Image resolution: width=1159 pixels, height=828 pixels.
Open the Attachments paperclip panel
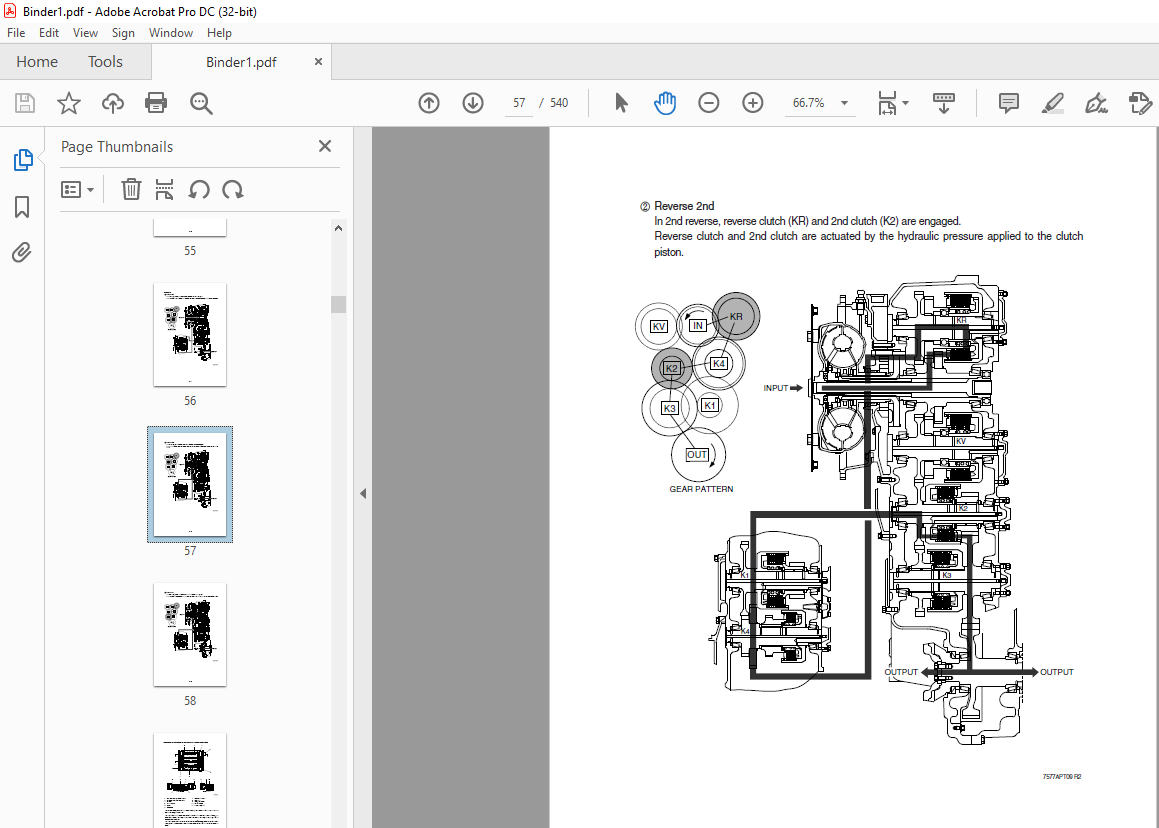22,253
